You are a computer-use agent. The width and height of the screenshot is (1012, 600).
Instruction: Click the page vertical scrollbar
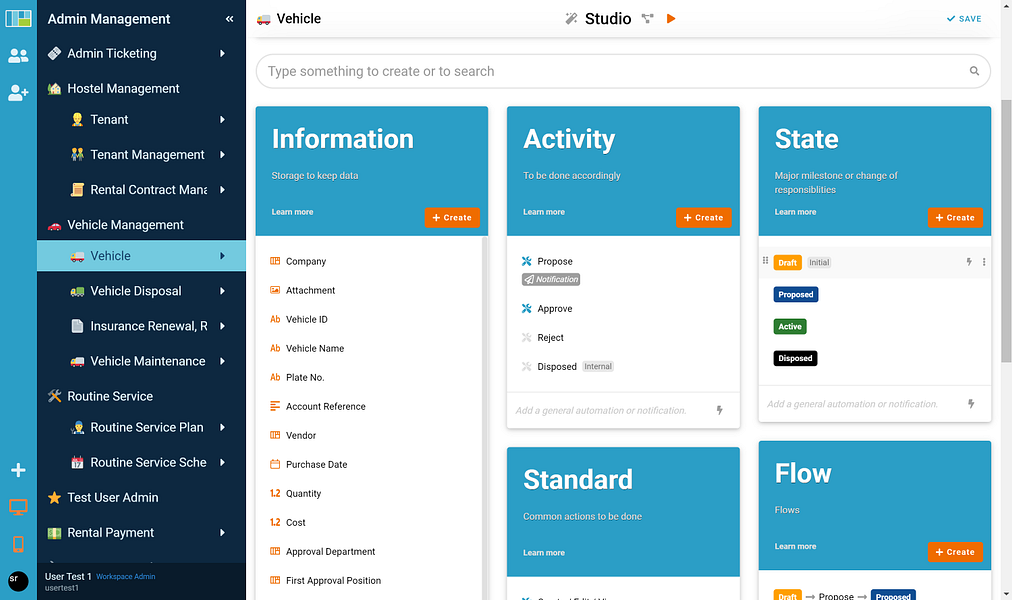(1006, 231)
